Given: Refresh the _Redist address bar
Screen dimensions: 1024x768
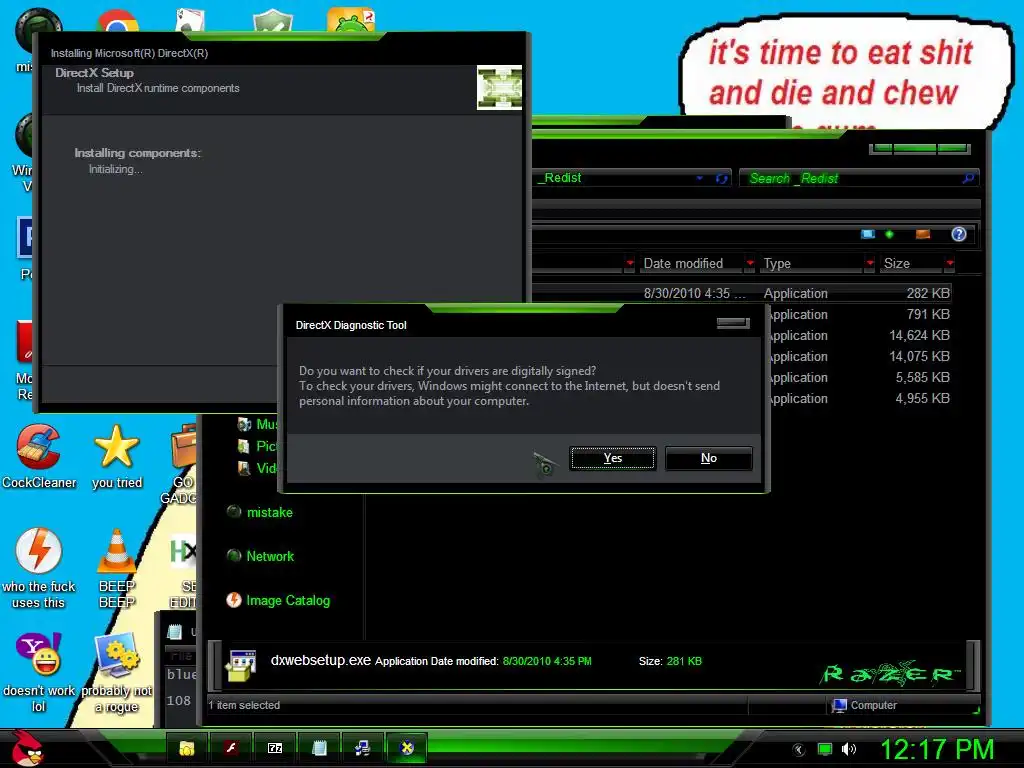Looking at the screenshot, I should 722,178.
